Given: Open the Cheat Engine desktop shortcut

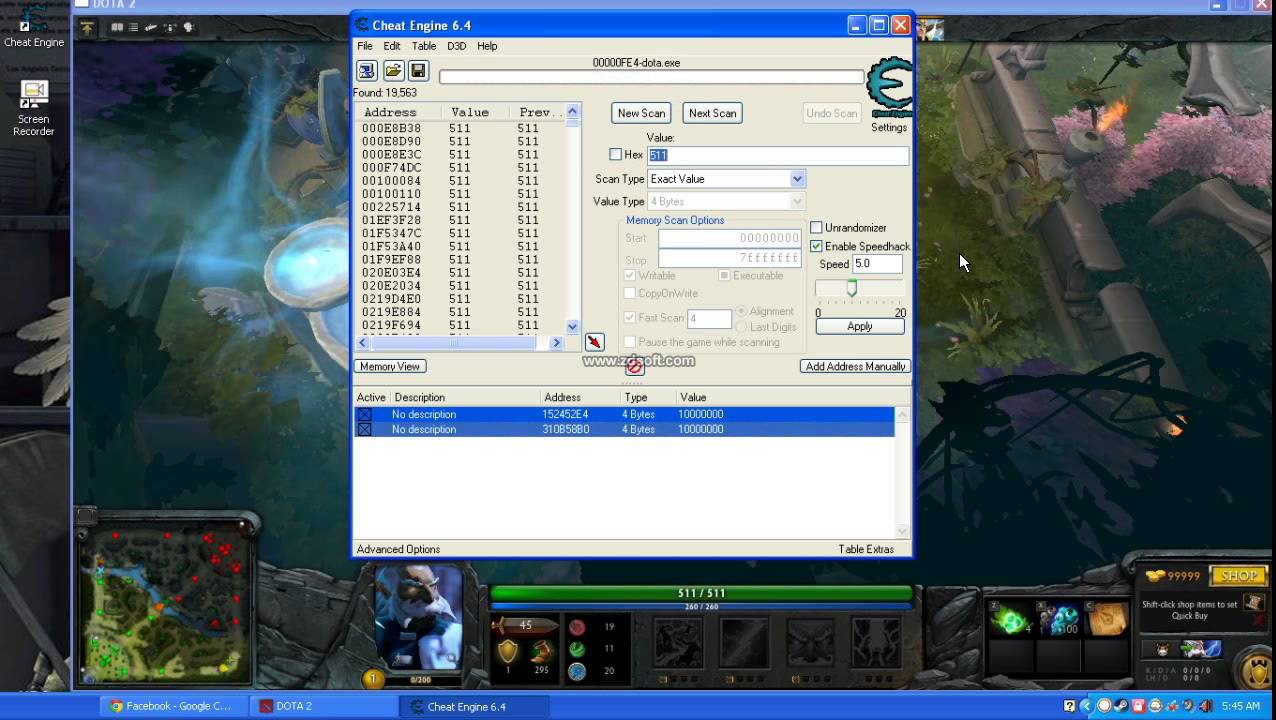Looking at the screenshot, I should pyautogui.click(x=34, y=25).
